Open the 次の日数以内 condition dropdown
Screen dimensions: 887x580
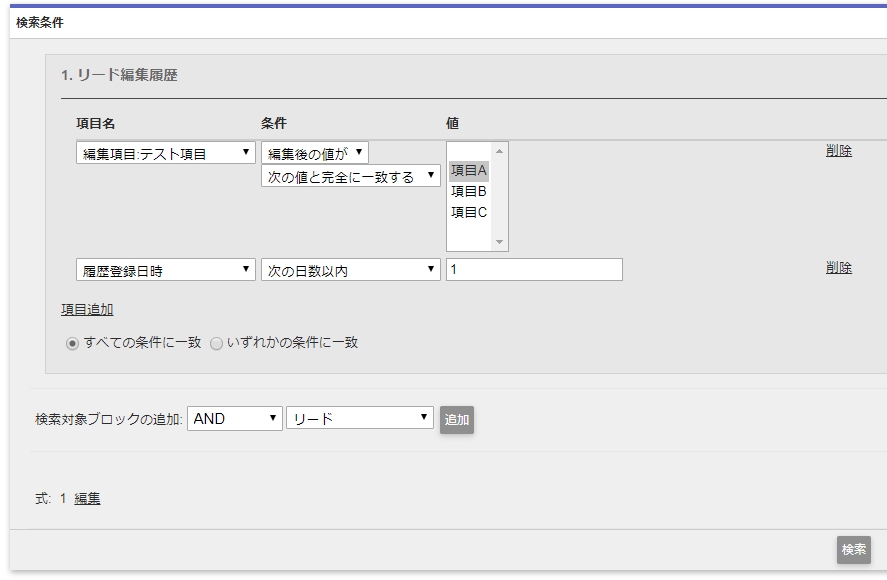tap(351, 270)
